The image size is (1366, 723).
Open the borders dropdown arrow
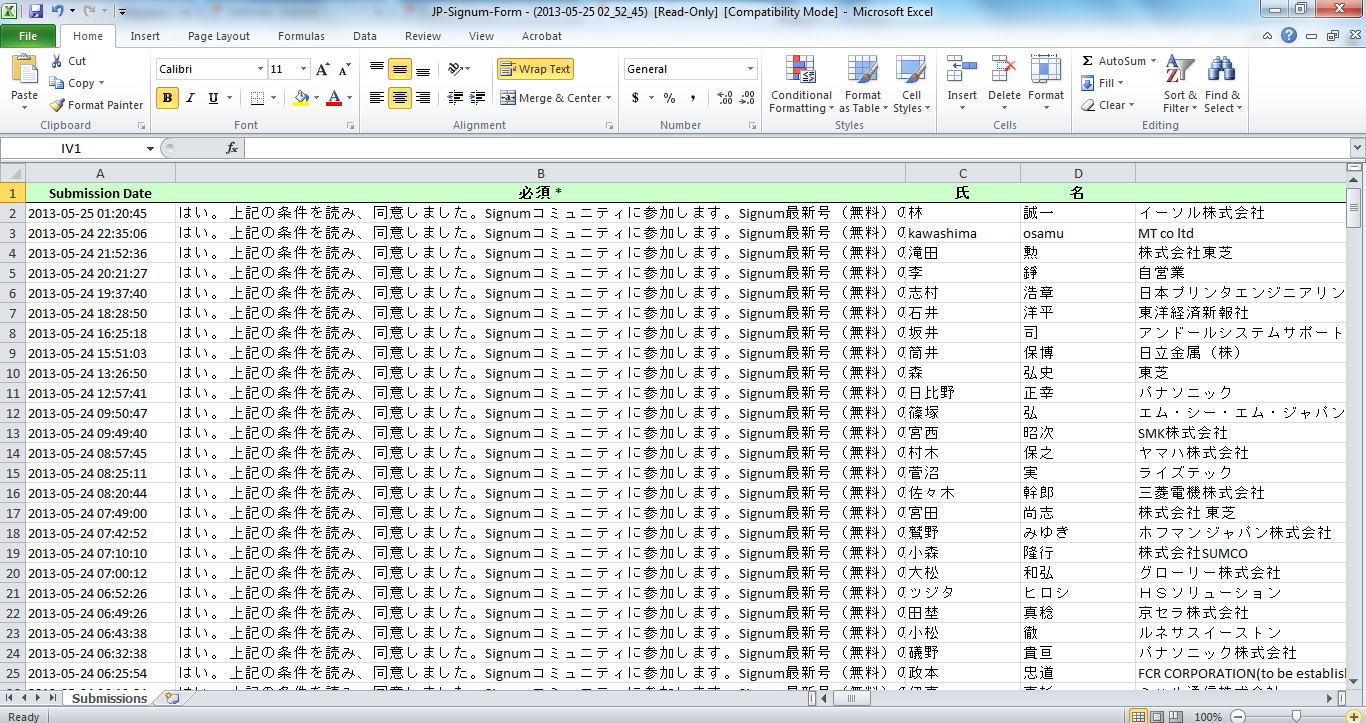coord(274,98)
